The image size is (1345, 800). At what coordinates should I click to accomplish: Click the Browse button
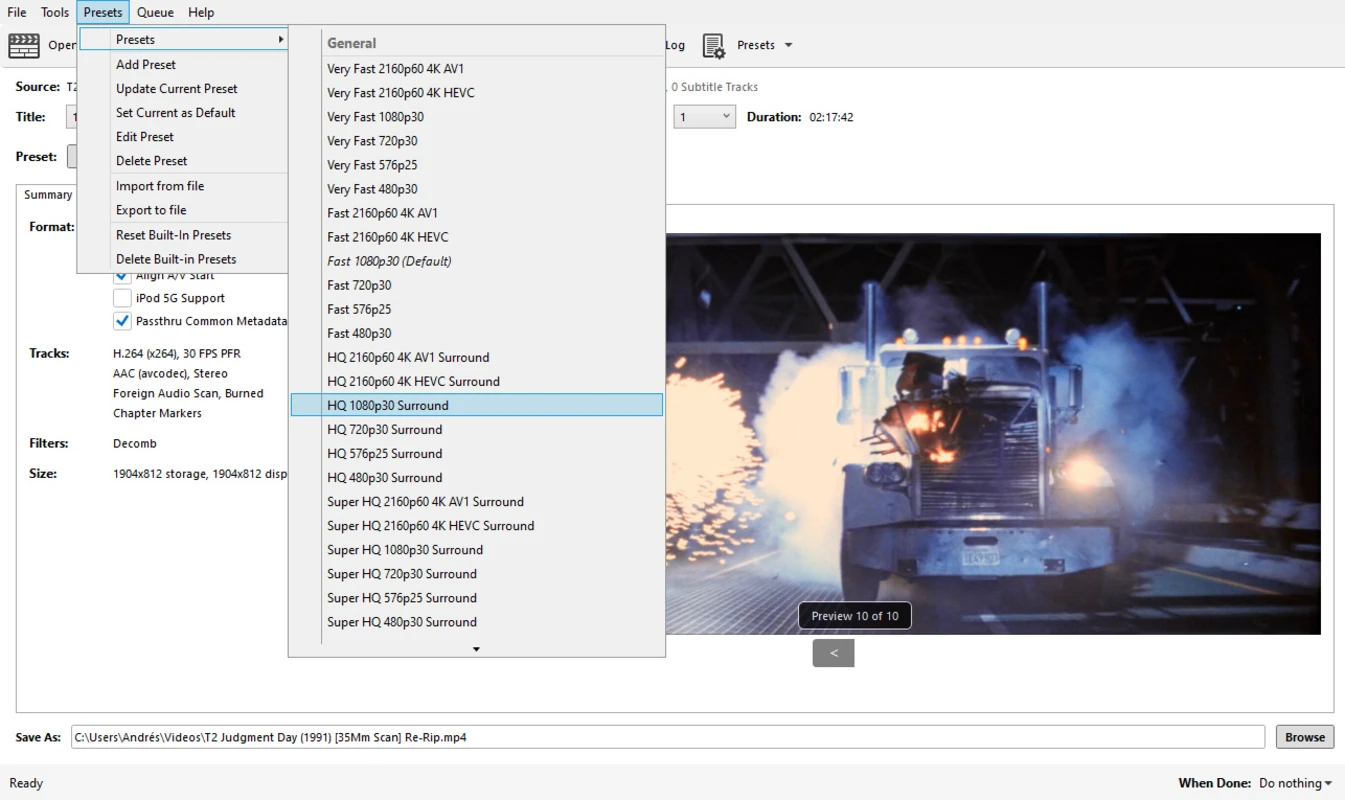pyautogui.click(x=1304, y=737)
